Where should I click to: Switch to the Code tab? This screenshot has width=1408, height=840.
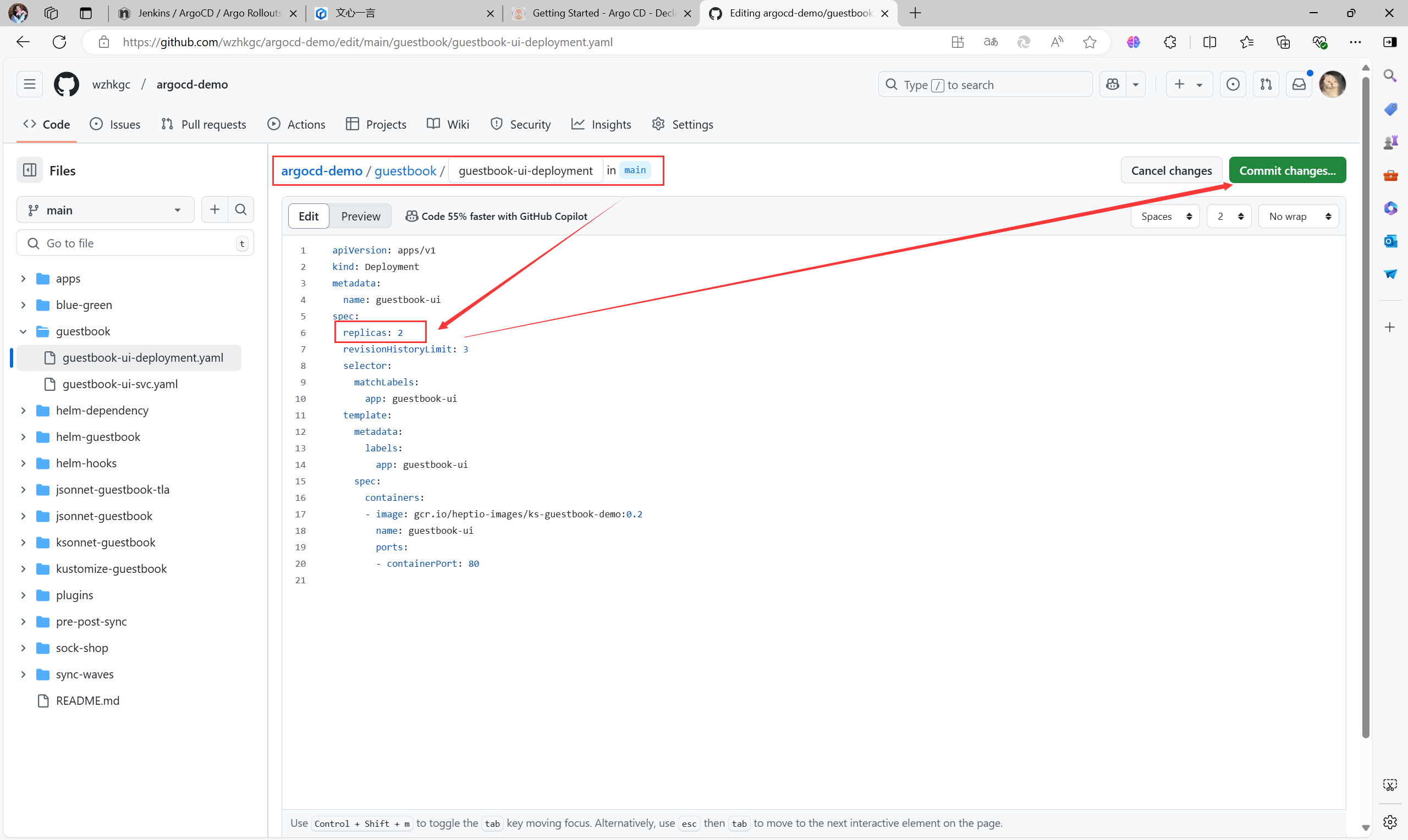tap(46, 124)
